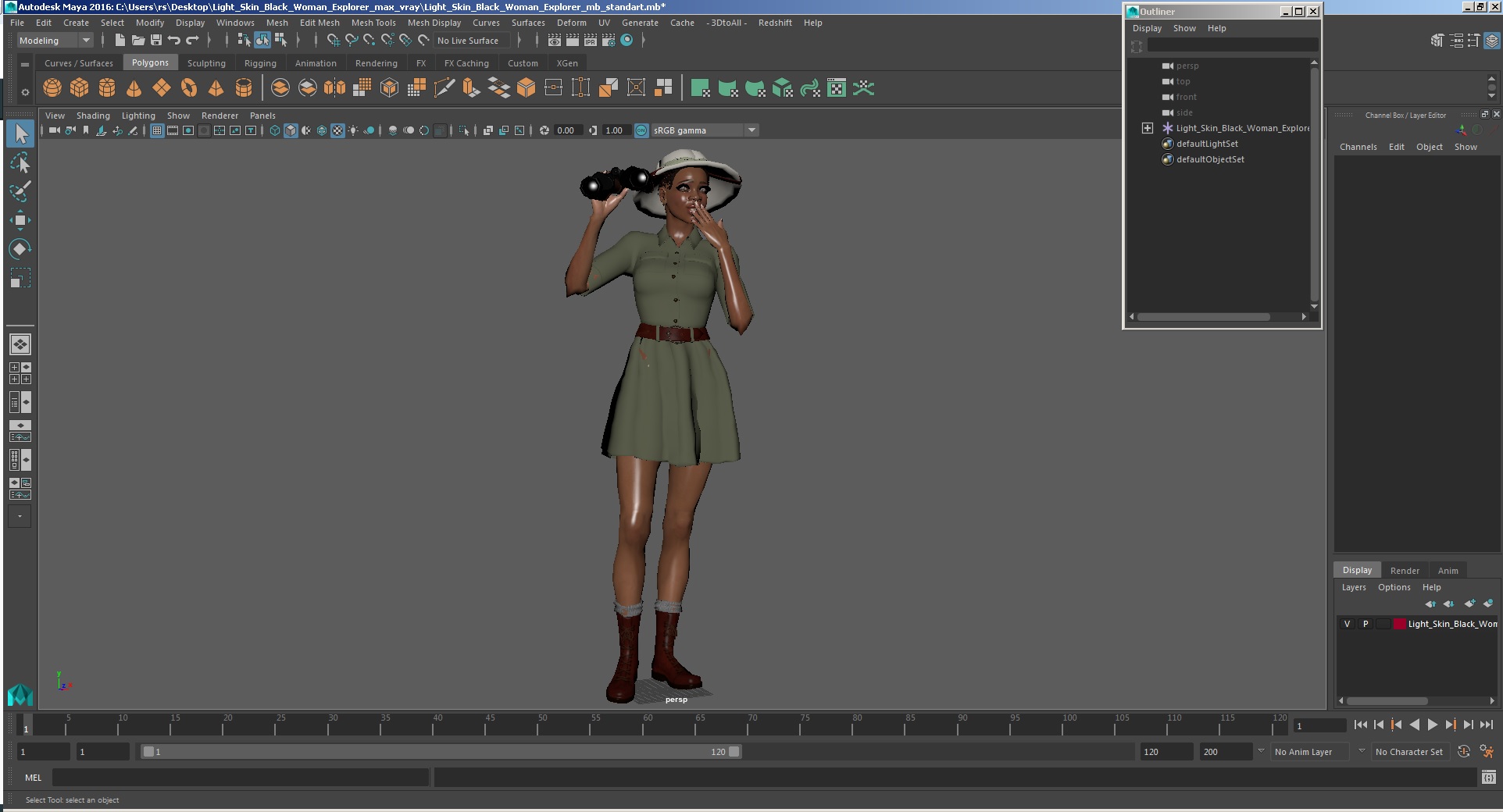
Task: Go to start of playback range
Action: point(1360,725)
